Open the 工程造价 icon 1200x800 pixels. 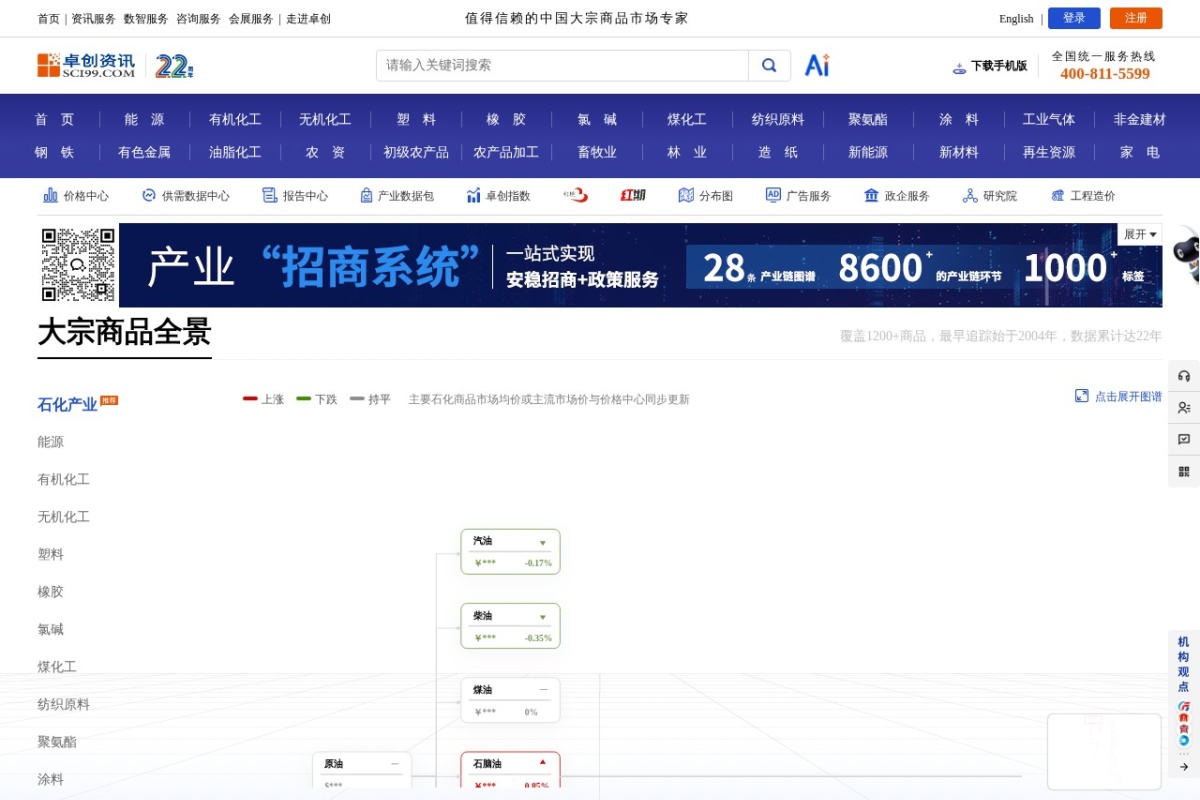(x=1058, y=195)
